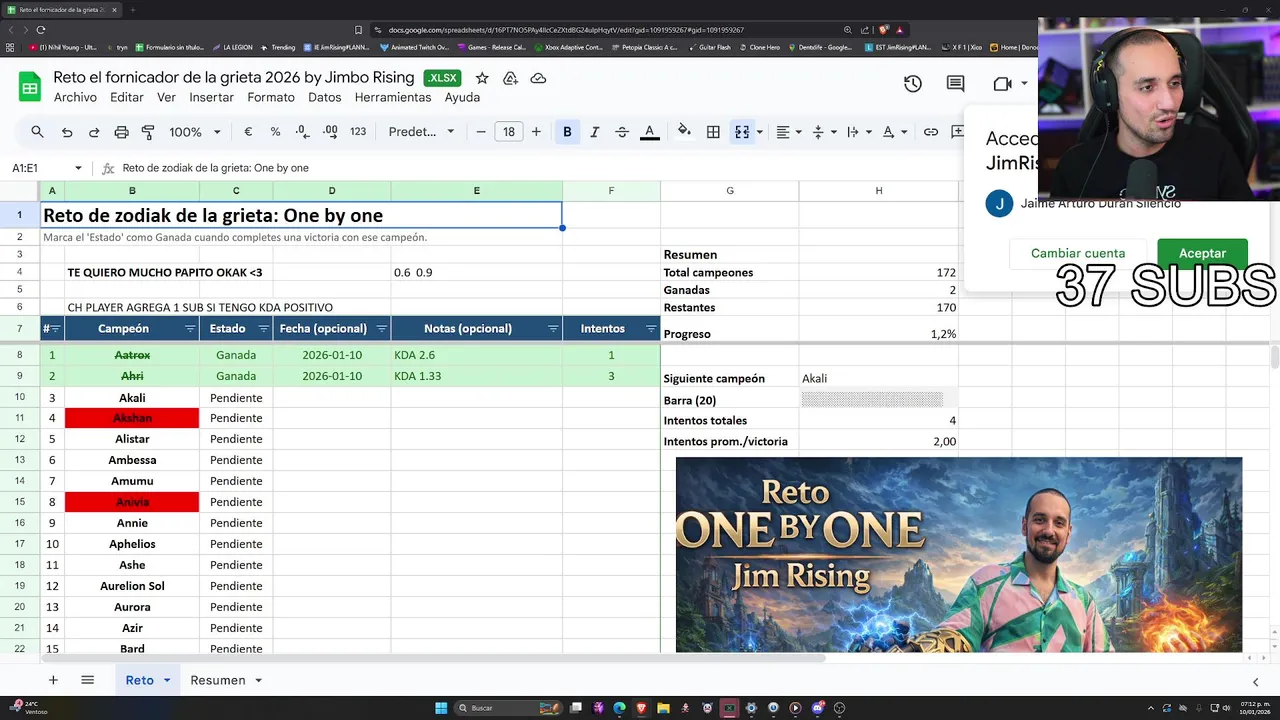
Task: Select the KDA 2.6 notes cell
Action: click(476, 355)
